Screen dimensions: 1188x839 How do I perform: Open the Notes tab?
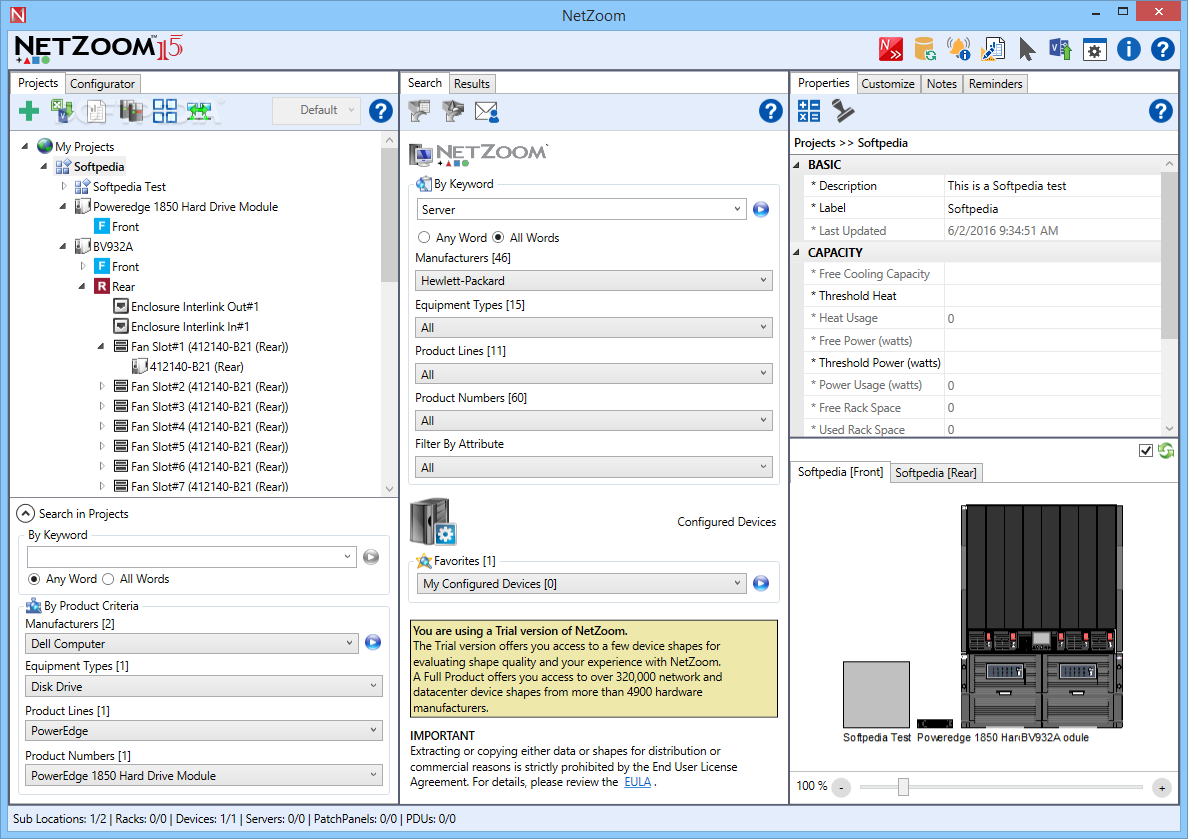942,83
